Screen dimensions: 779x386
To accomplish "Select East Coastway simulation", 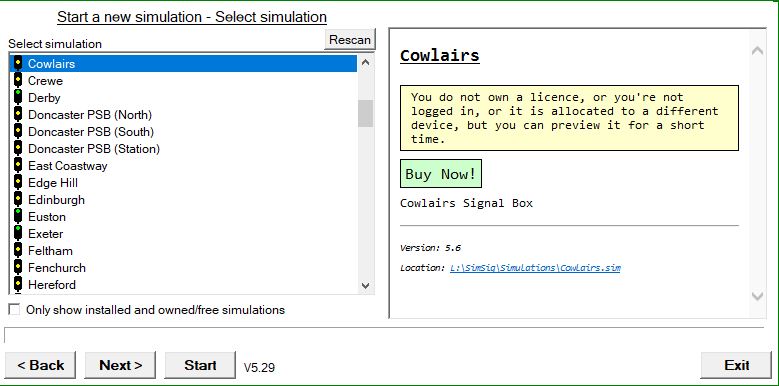I will click(183, 165).
